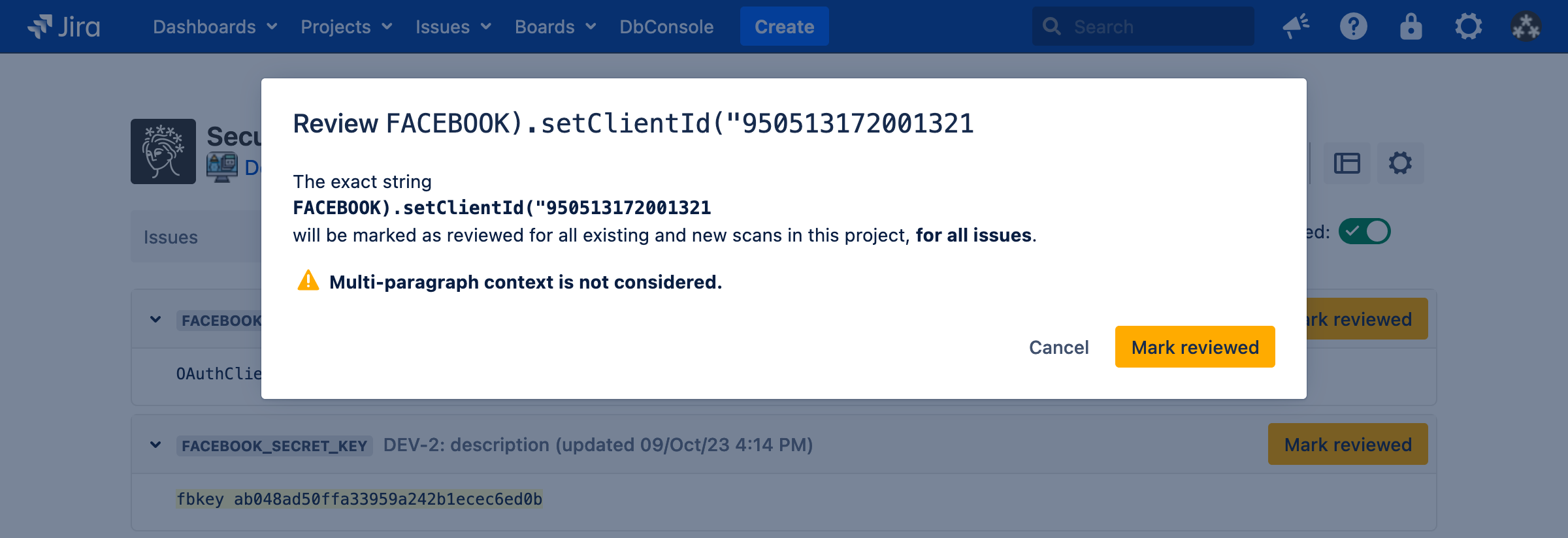The width and height of the screenshot is (1568, 538).
Task: Toggle the green reviewed switch
Action: [1364, 232]
